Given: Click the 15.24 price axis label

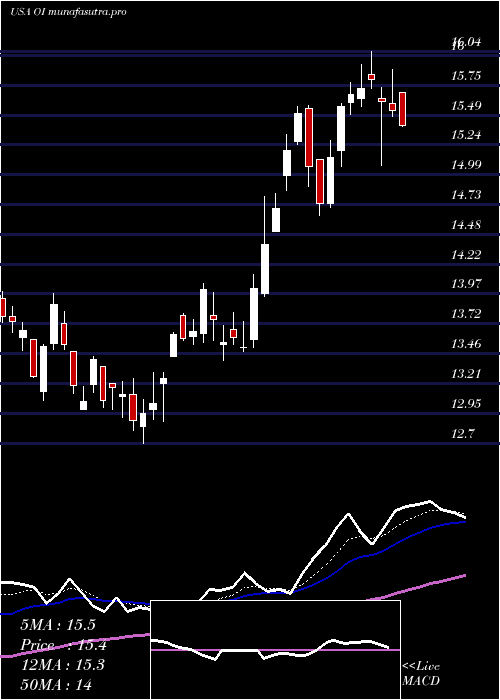Looking at the screenshot, I should 466,135.
